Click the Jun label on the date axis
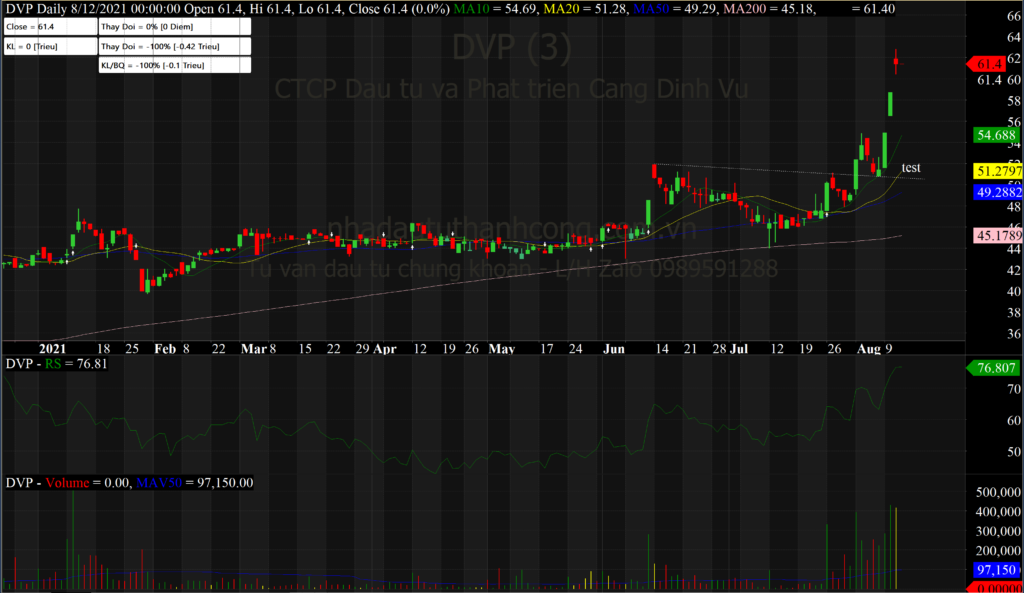Viewport: 1024px width, 593px height. point(614,349)
